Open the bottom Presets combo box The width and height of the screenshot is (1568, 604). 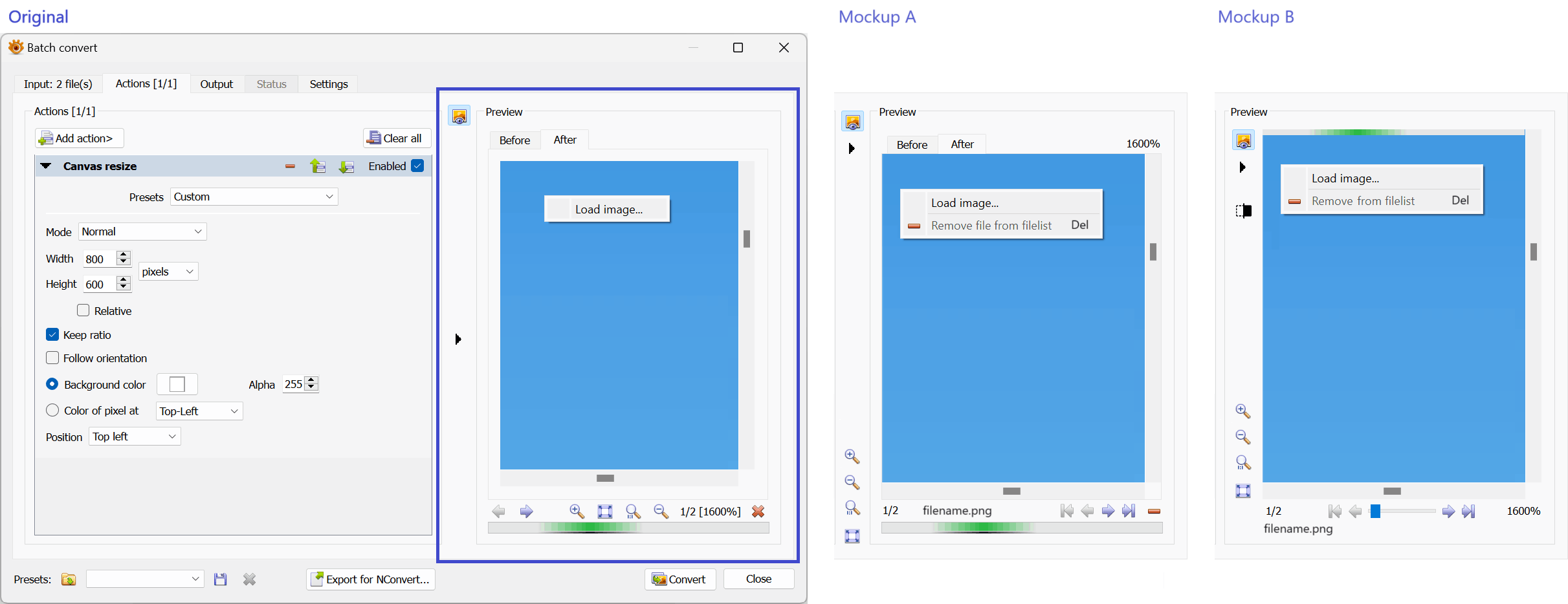[x=145, y=579]
